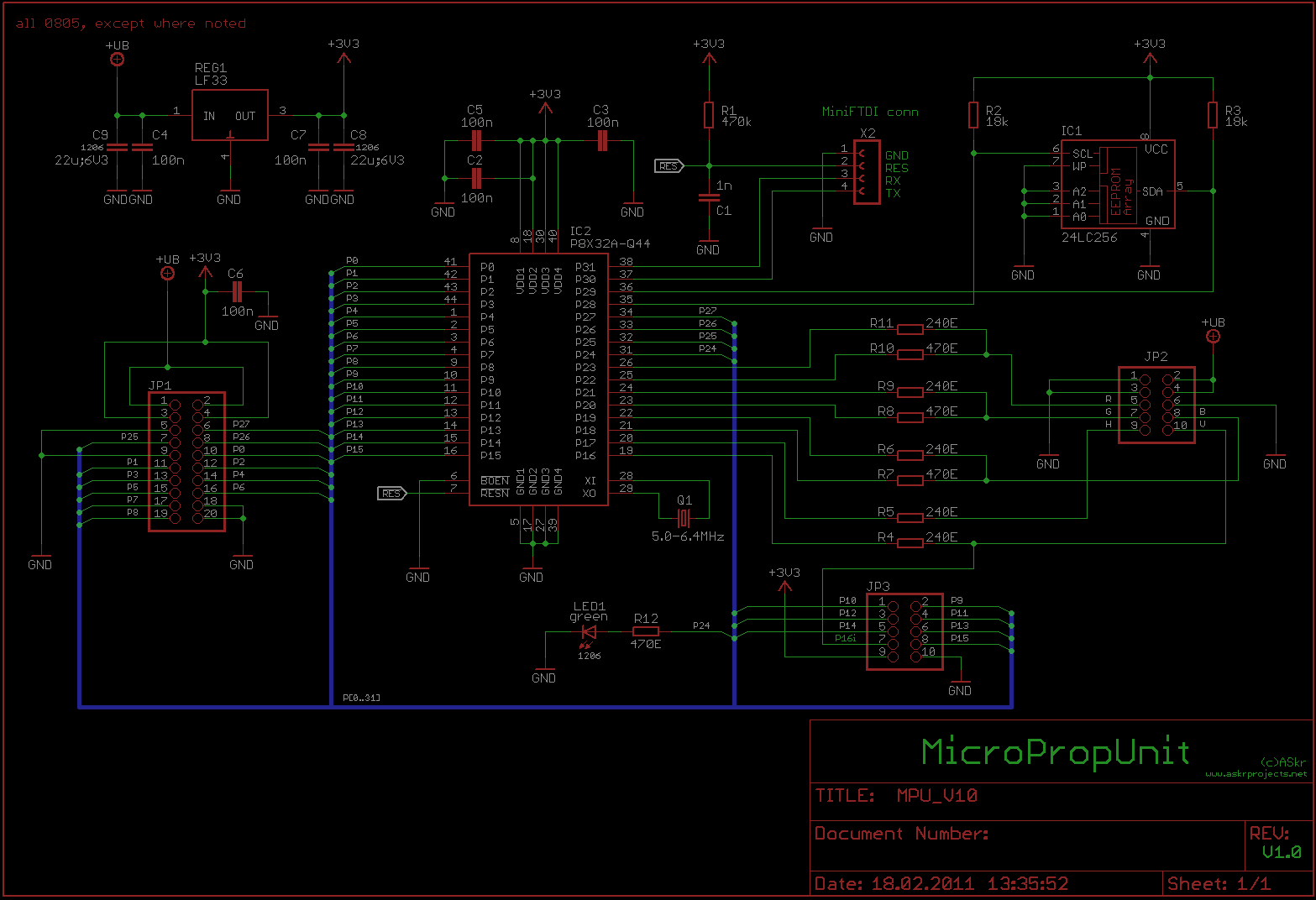The height and width of the screenshot is (900, 1316).
Task: Click the RES net flag left of C1
Action: (x=669, y=166)
